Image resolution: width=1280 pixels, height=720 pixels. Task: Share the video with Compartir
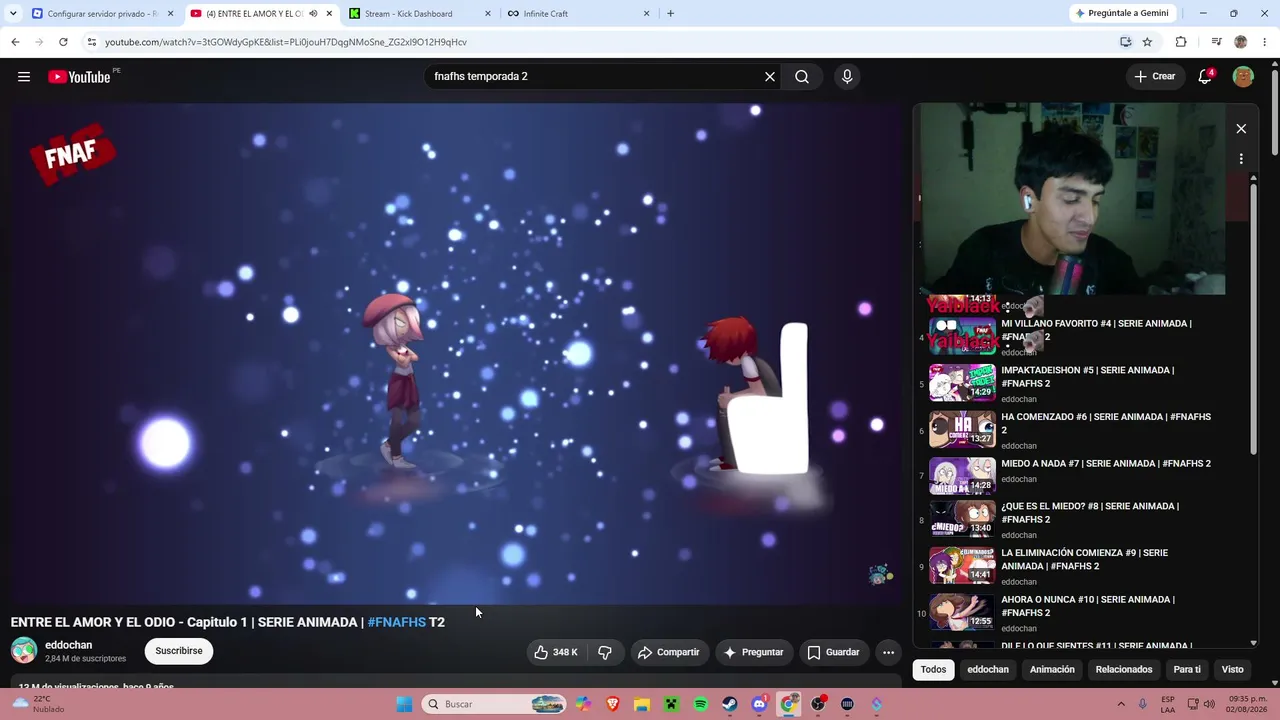click(669, 652)
